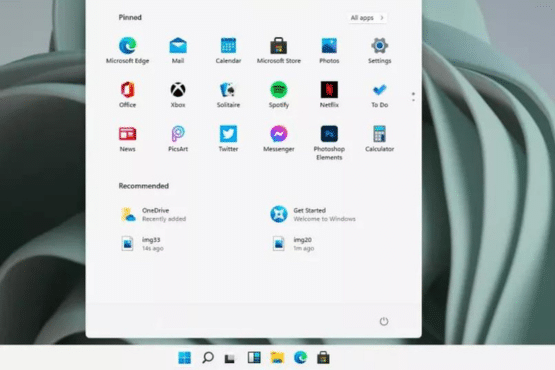Open Search from the taskbar

[208, 358]
